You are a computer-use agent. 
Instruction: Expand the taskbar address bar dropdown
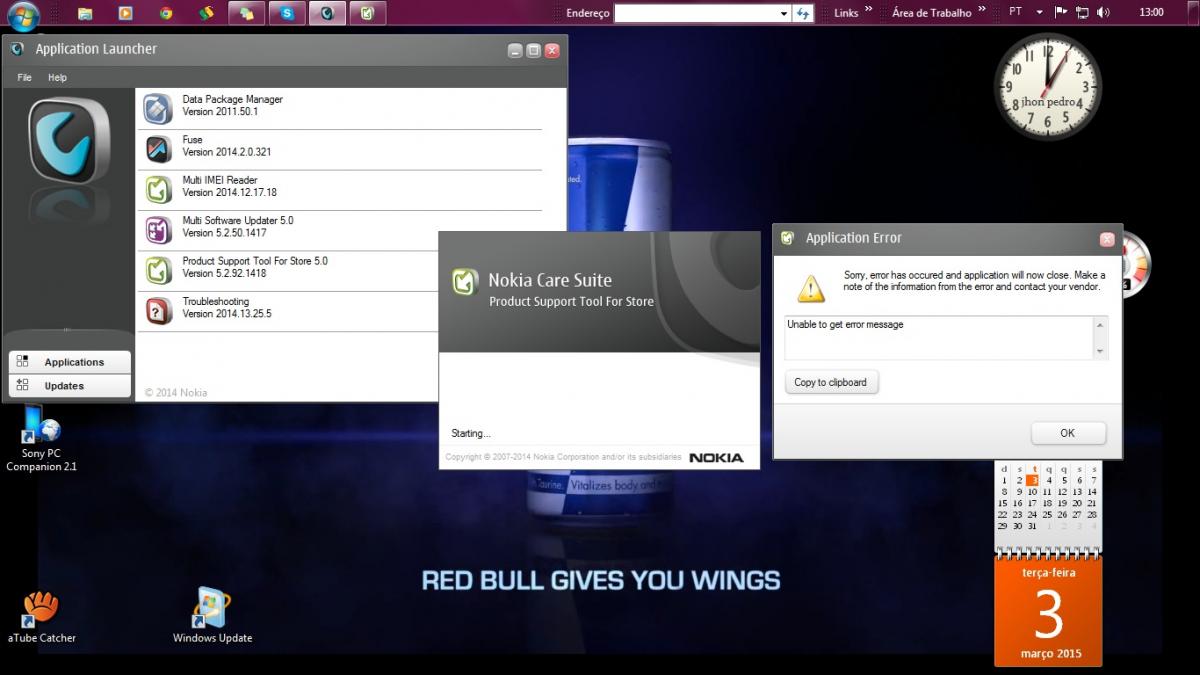pyautogui.click(x=784, y=13)
